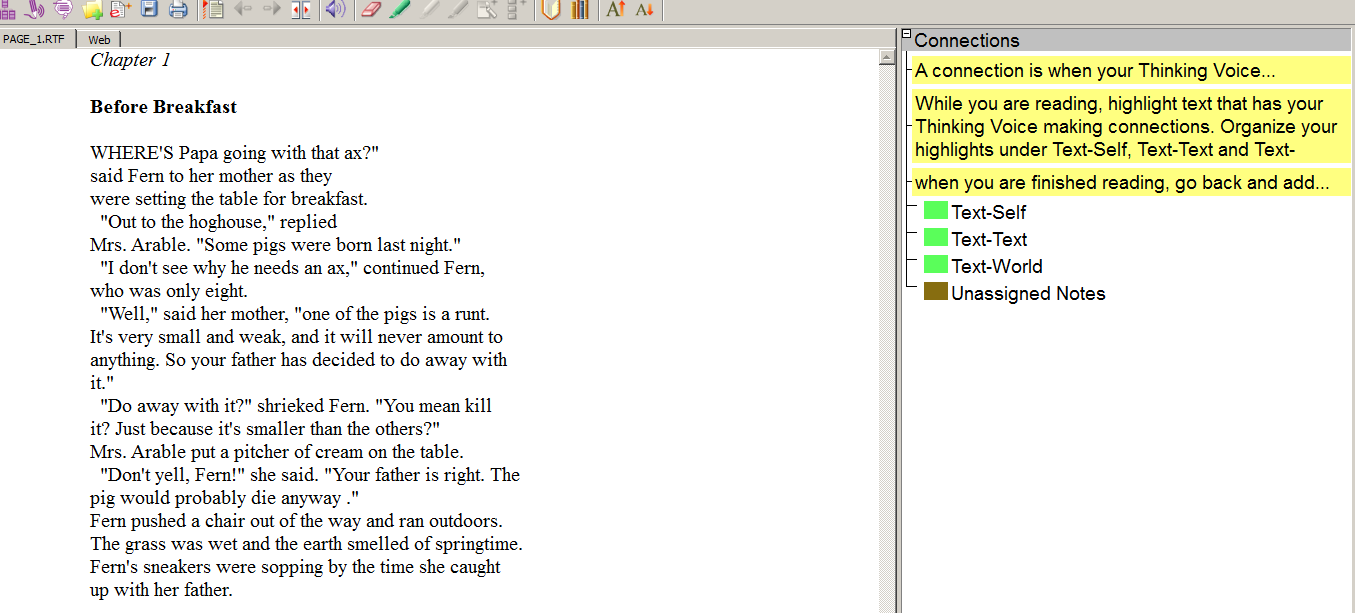The height and width of the screenshot is (613, 1355).
Task: Click the grayed-out outline list icon
Action: [x=516, y=10]
